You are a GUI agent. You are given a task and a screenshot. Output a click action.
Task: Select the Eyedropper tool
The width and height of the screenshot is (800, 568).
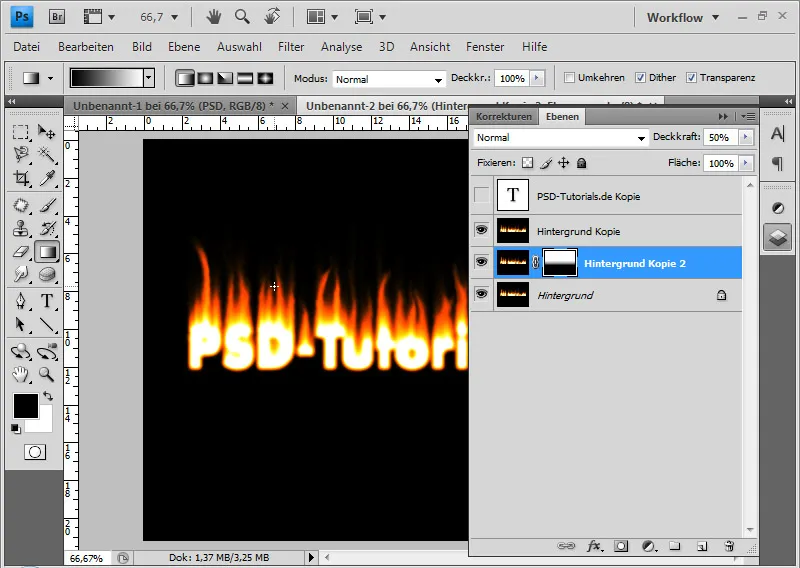click(x=47, y=178)
